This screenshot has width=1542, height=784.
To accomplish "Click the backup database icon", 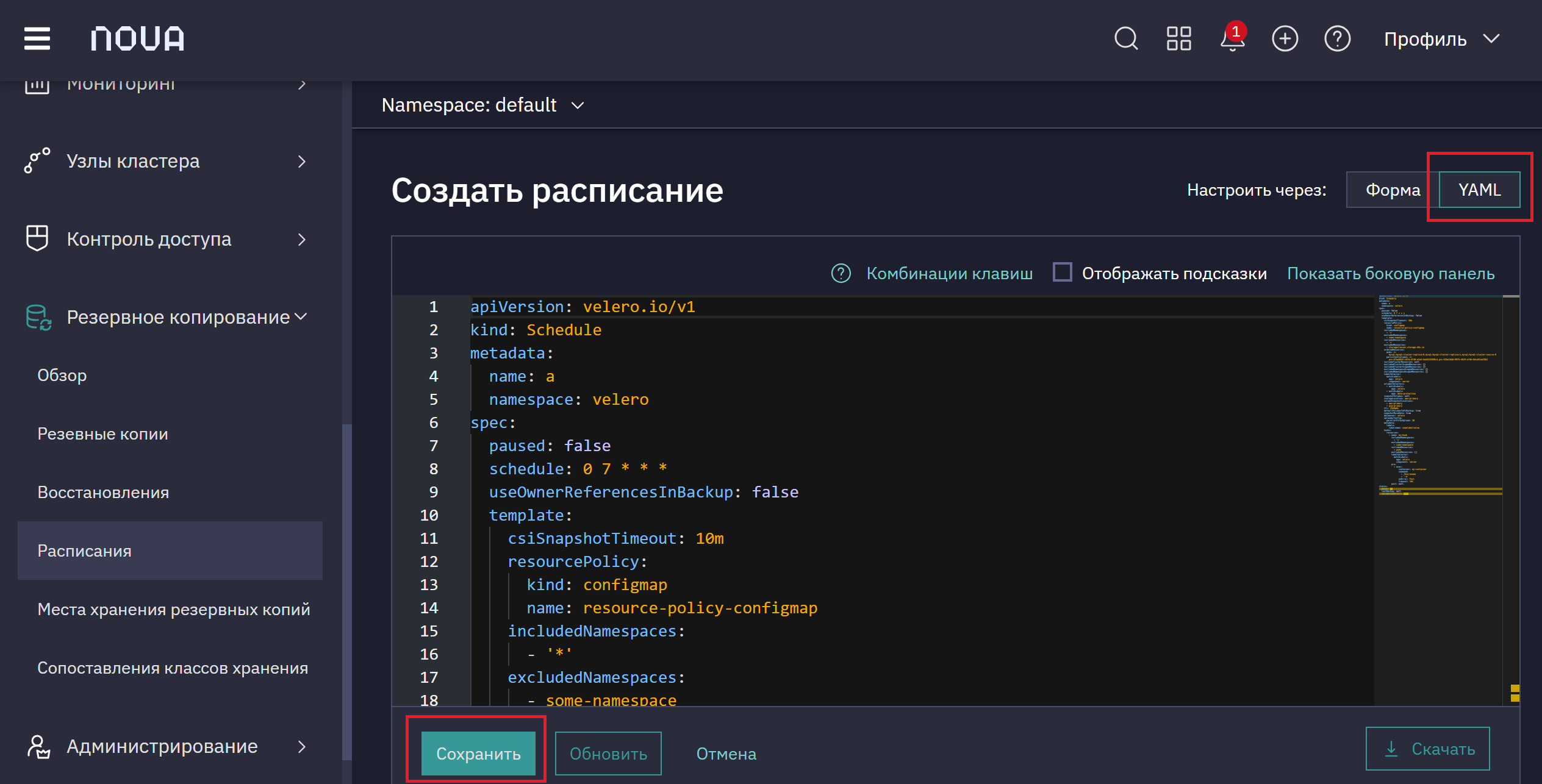I will coord(38,317).
